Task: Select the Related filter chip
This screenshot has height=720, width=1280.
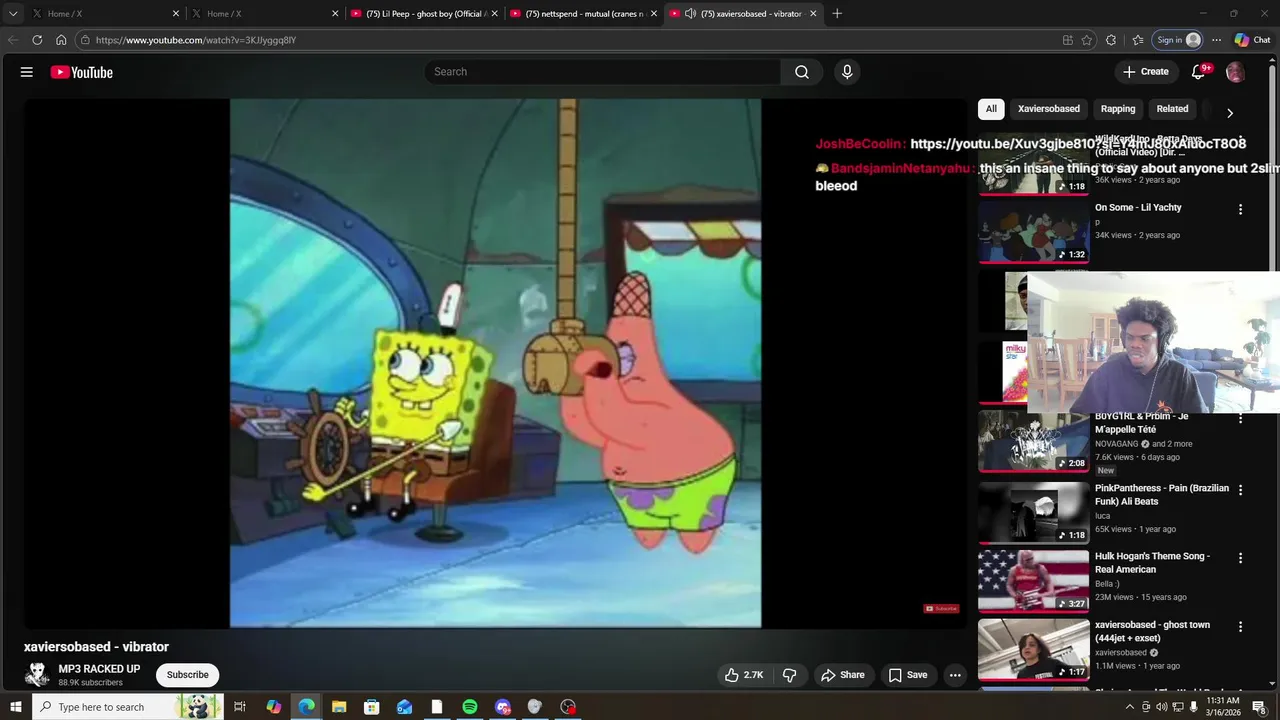Action: (1172, 109)
